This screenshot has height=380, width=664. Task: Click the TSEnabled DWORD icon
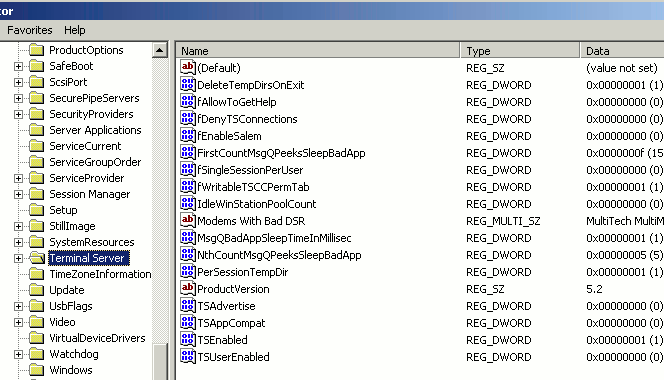coord(188,339)
